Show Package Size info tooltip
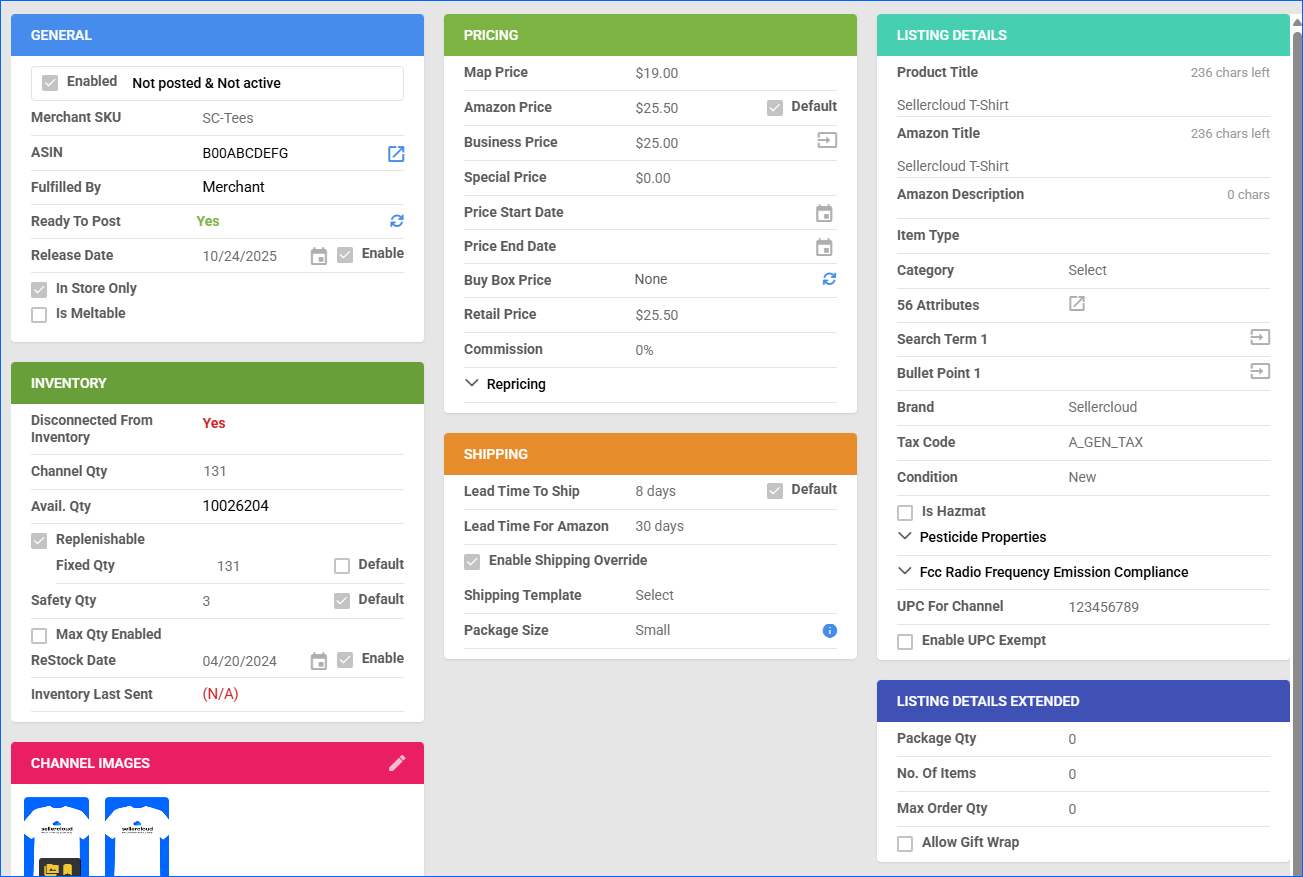Image resolution: width=1303 pixels, height=877 pixels. click(829, 630)
